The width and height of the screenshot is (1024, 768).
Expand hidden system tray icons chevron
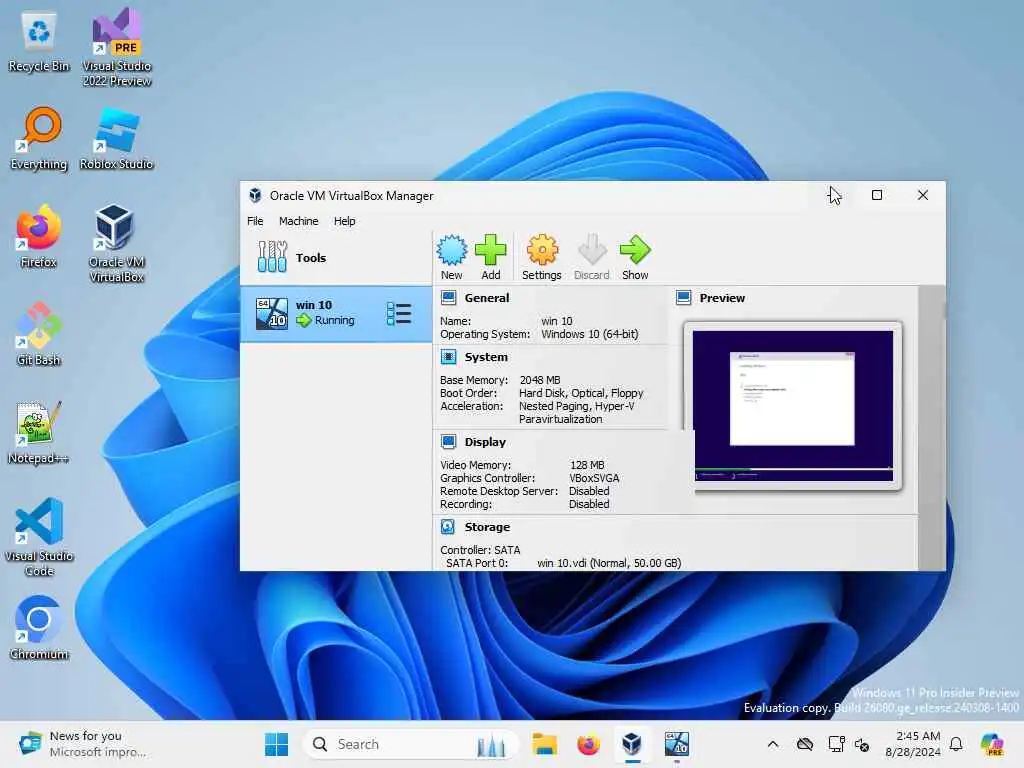773,744
